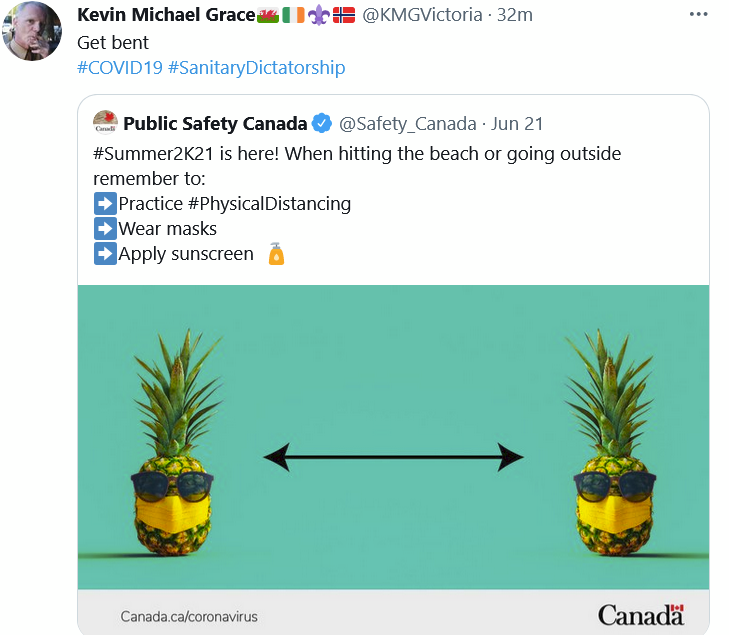The image size is (729, 635).
Task: Open the masked pineapples image
Action: click(393, 437)
